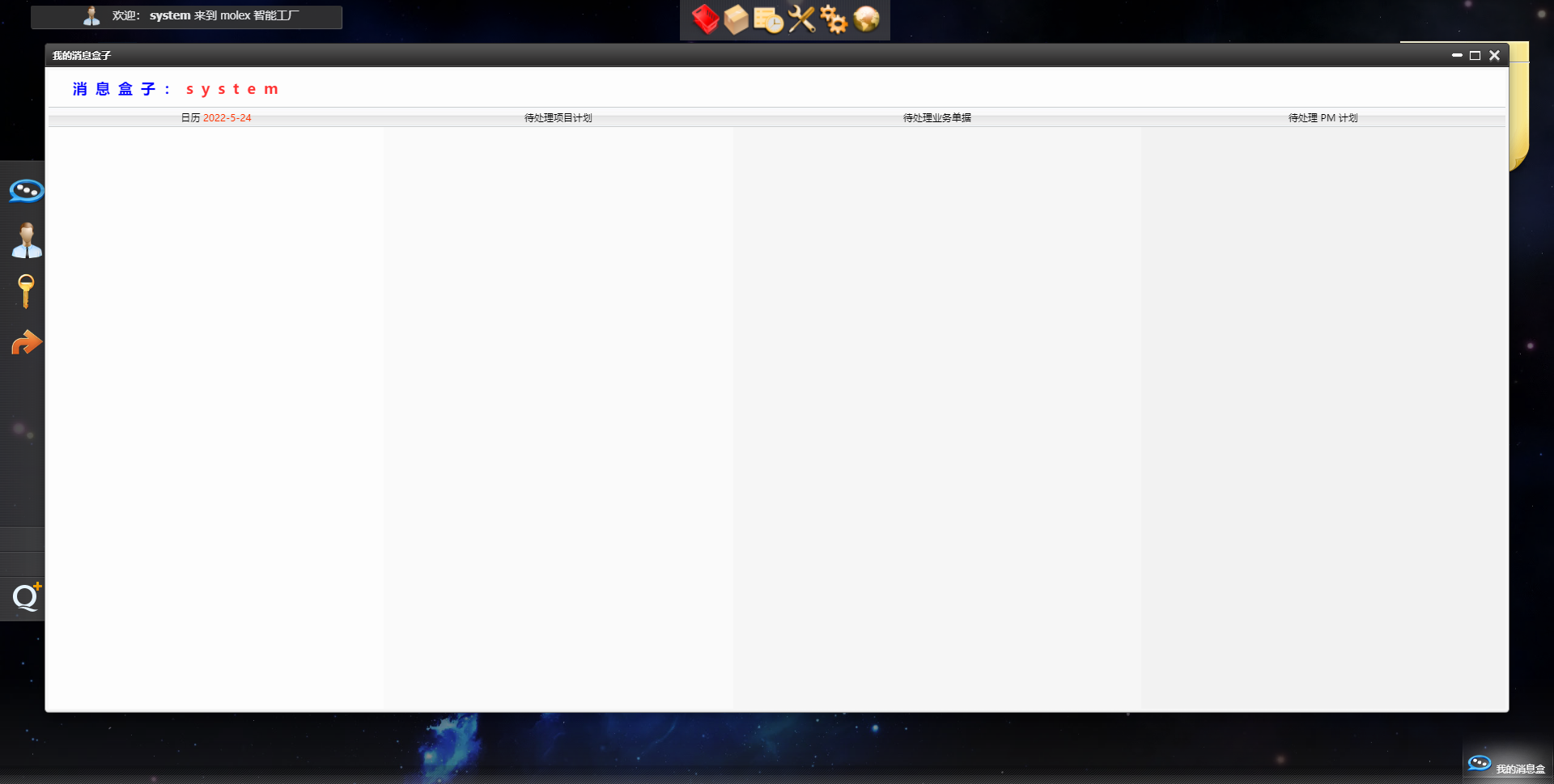This screenshot has width=1554, height=784.
Task: Click the welcome system user banner
Action: [187, 16]
